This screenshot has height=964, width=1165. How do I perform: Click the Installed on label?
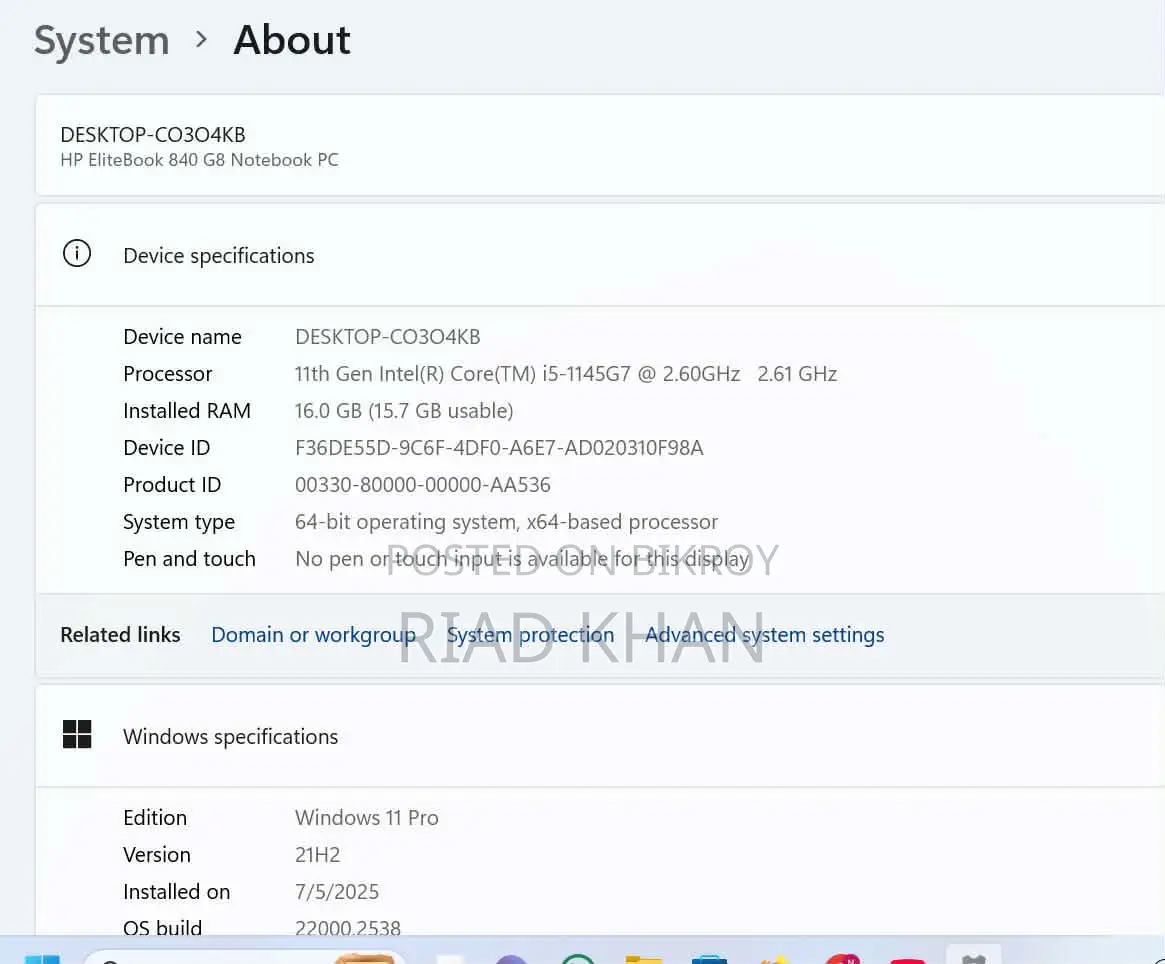[x=177, y=892]
